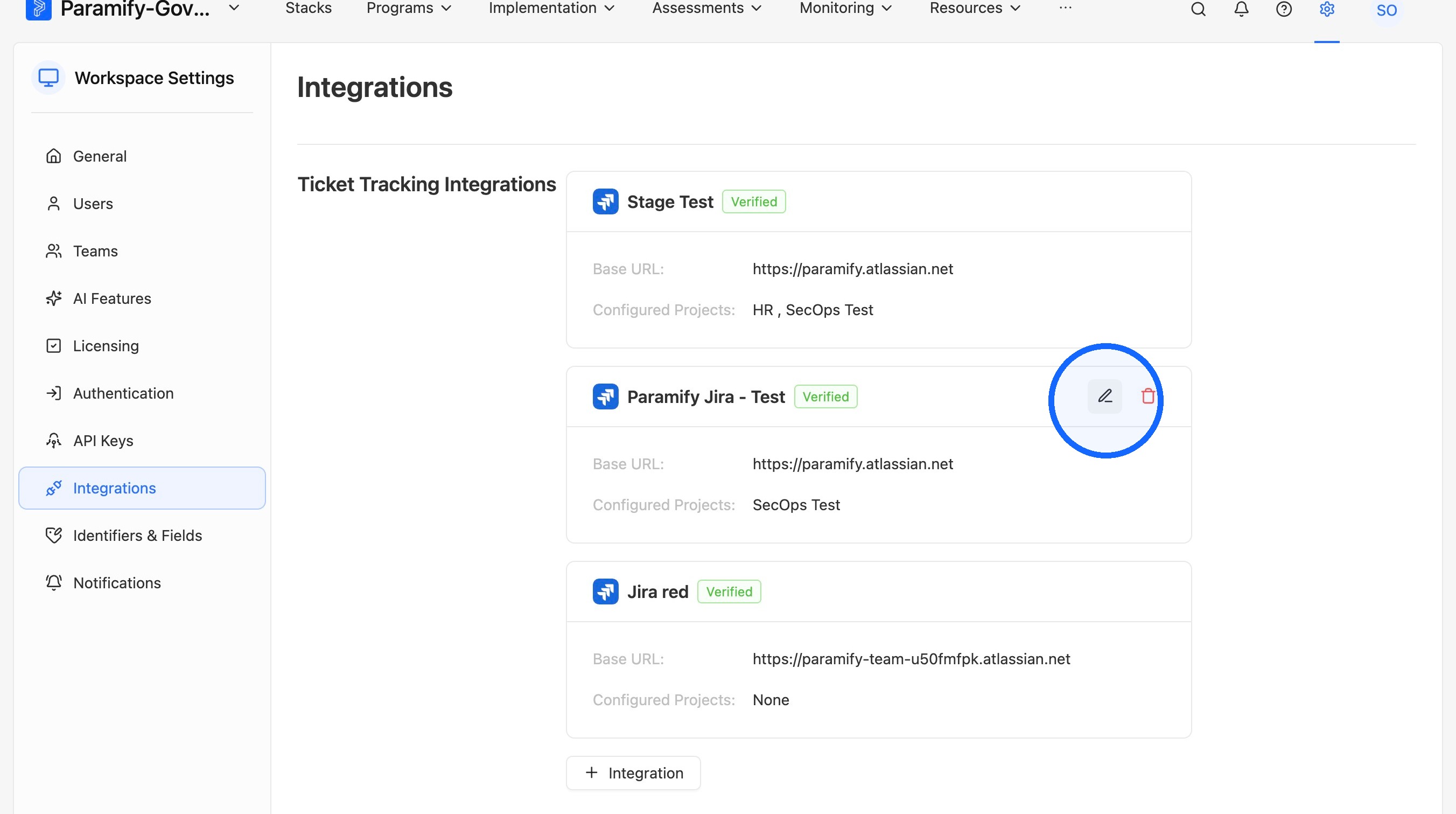Open the SO user avatar menu

click(1387, 10)
